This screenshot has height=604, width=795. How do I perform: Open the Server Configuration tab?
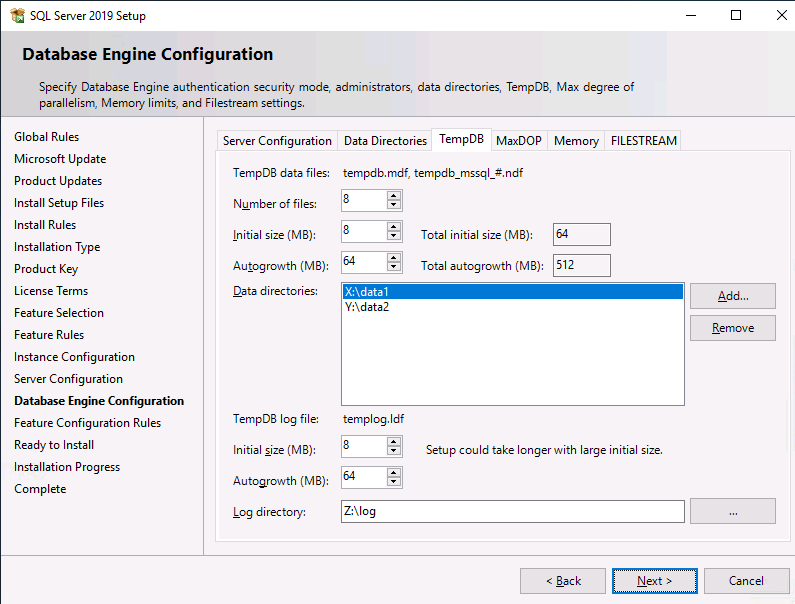pos(277,141)
